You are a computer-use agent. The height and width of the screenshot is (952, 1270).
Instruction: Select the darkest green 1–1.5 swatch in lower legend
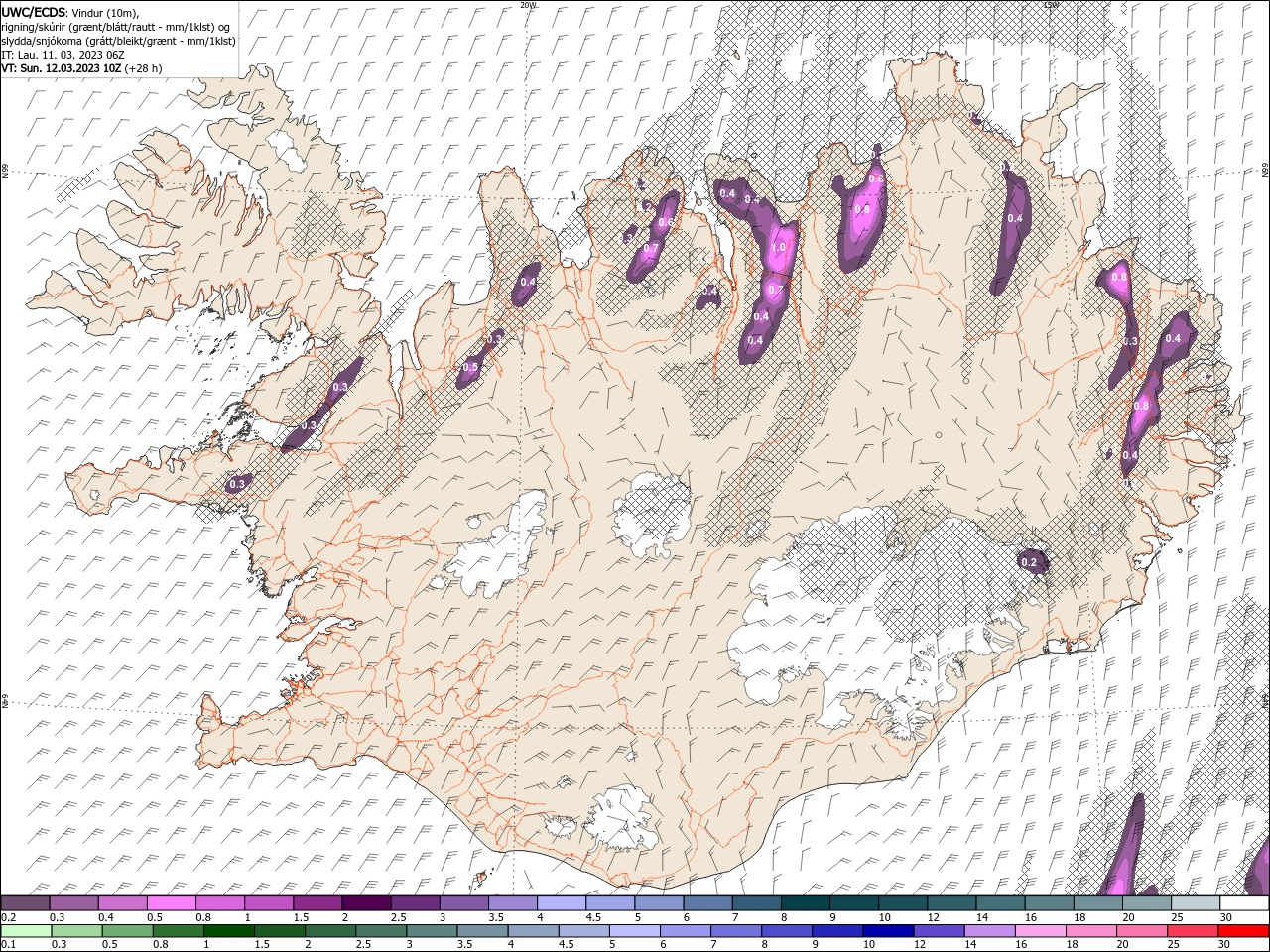(229, 931)
